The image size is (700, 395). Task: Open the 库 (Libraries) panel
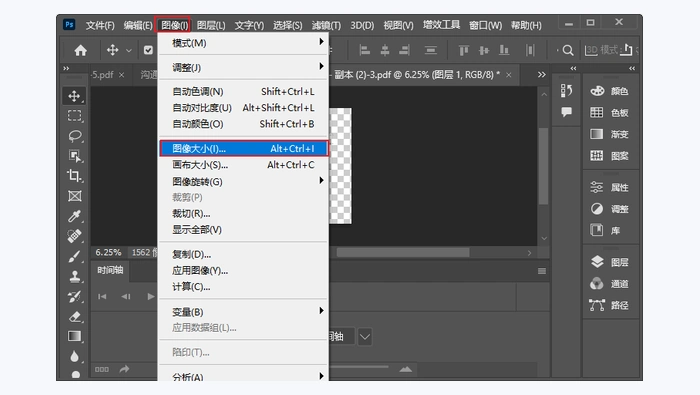pos(605,230)
